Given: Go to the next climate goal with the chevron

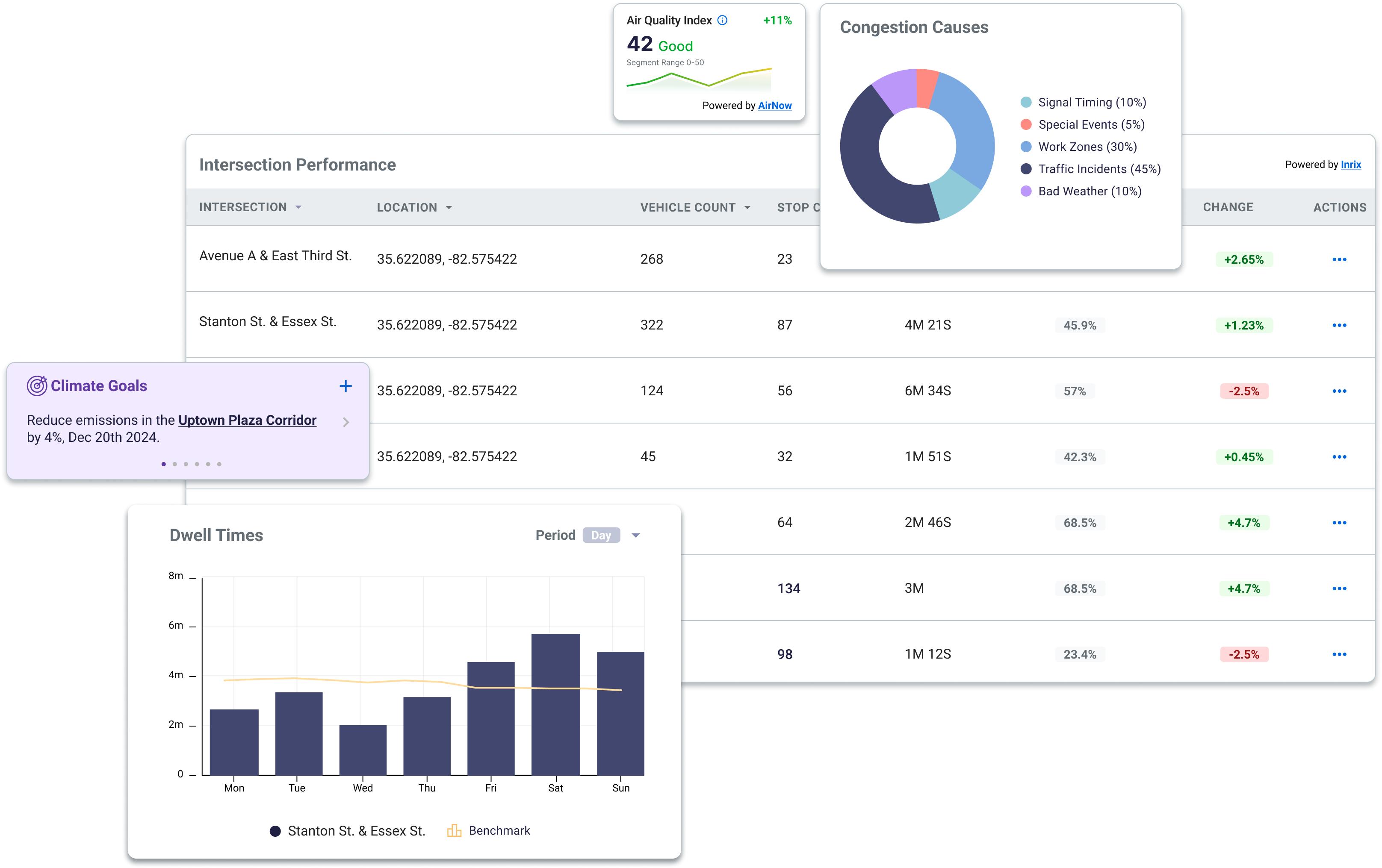Looking at the screenshot, I should (x=345, y=422).
